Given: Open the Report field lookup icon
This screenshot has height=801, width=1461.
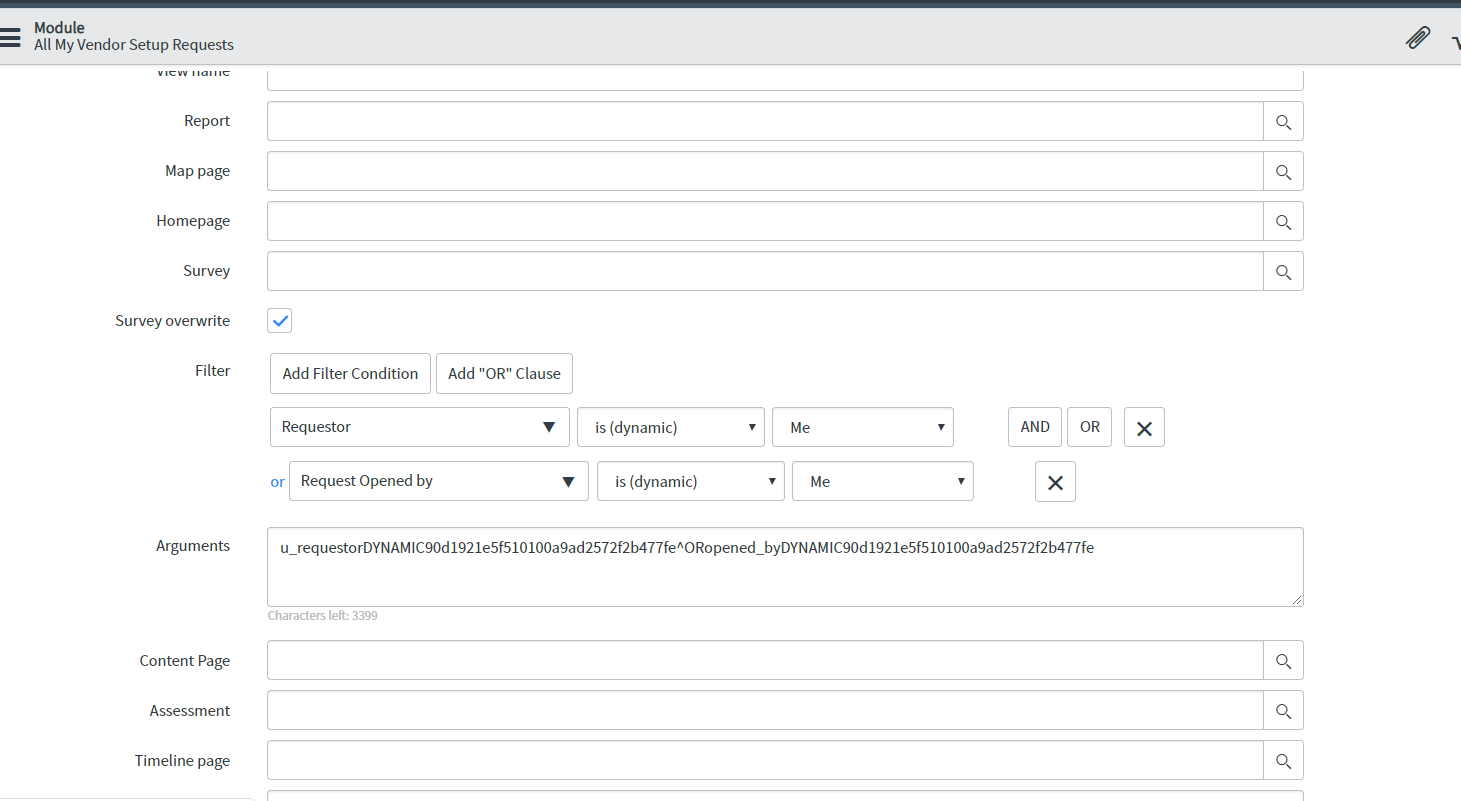Looking at the screenshot, I should point(1283,121).
